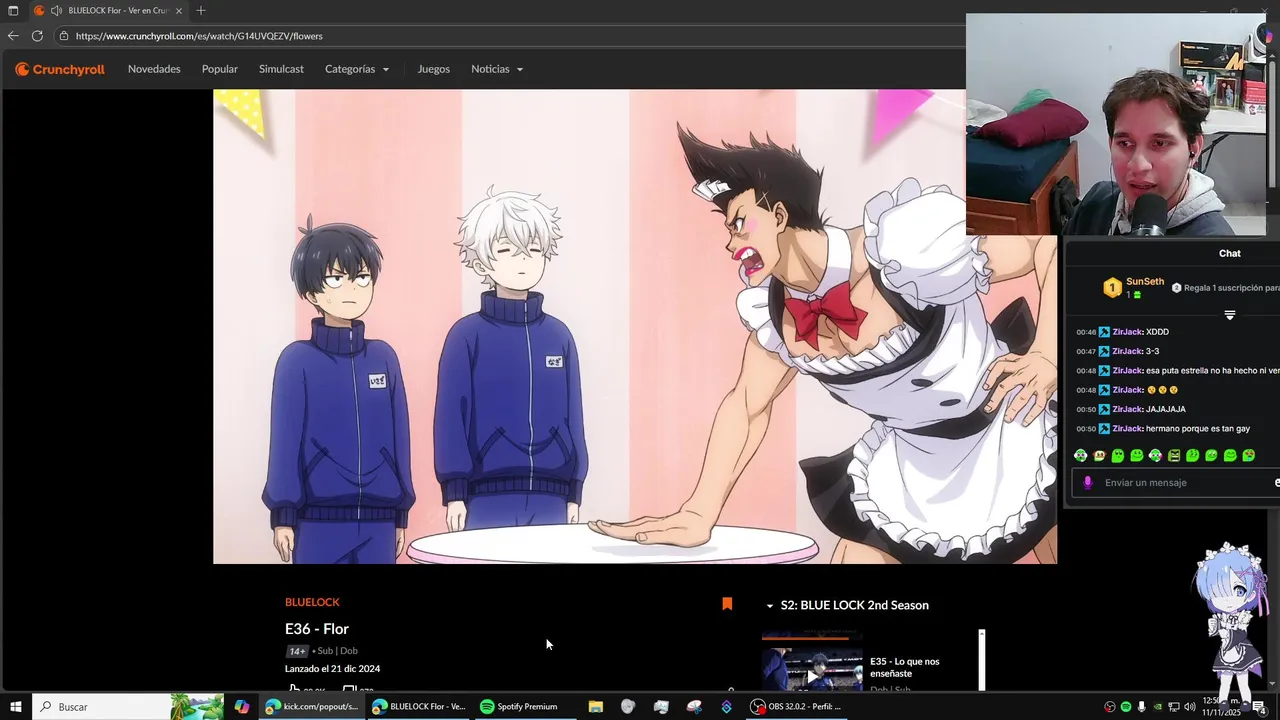Switch to the BLUELOCK Flor taskbar window
The width and height of the screenshot is (1280, 720).
pyautogui.click(x=418, y=707)
